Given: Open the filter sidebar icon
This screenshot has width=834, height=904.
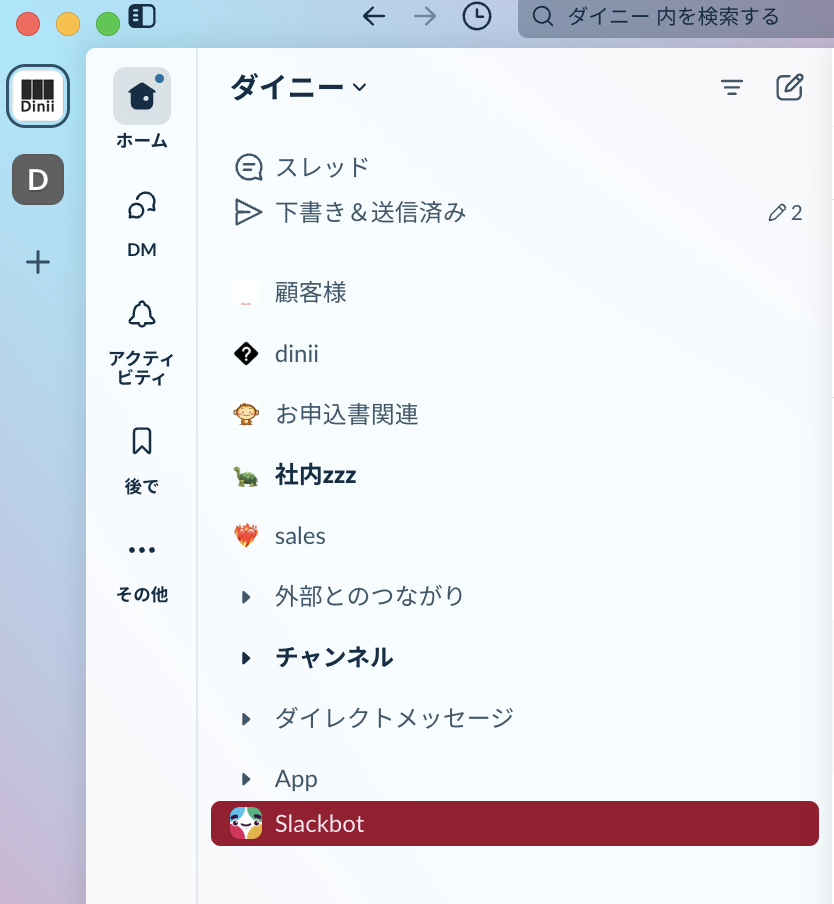Looking at the screenshot, I should pyautogui.click(x=732, y=87).
